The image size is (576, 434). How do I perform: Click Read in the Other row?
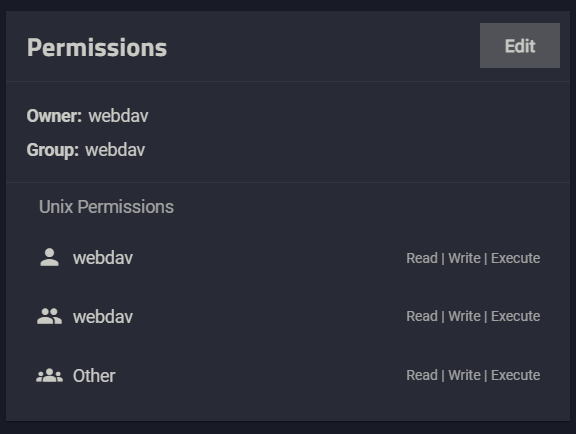pos(422,375)
